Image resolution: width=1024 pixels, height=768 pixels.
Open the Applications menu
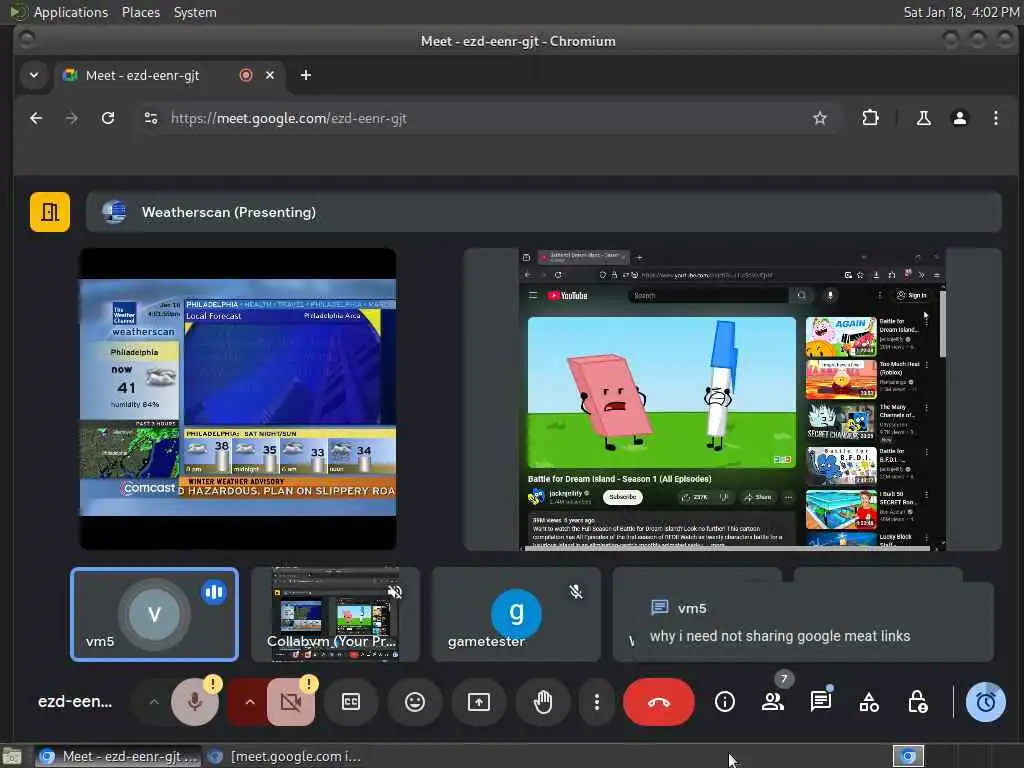click(x=71, y=12)
